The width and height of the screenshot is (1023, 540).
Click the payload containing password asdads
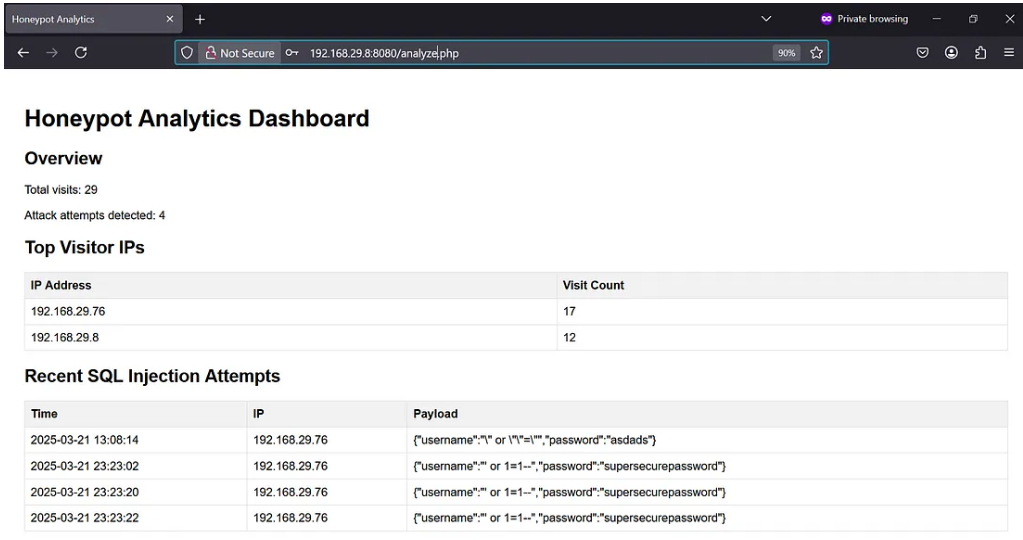coord(534,440)
